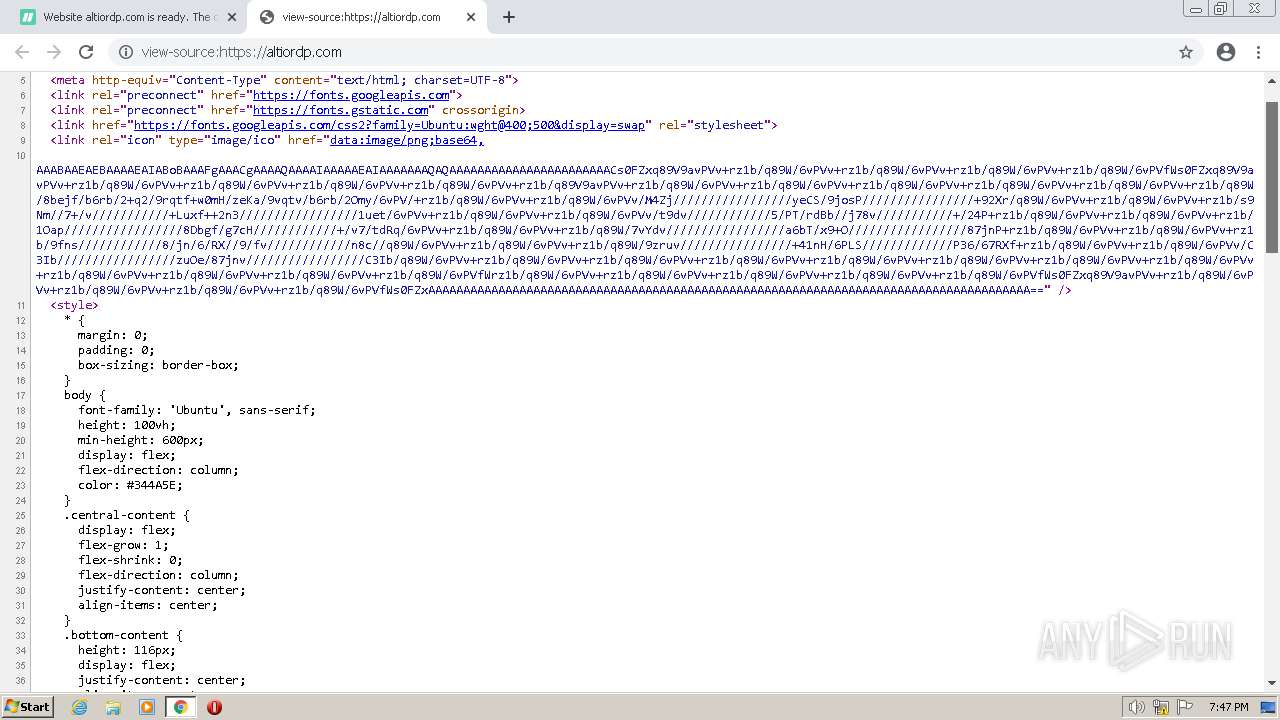Click 'flex-grow: 1;' source line
The height and width of the screenshot is (720, 1280).
(x=123, y=545)
